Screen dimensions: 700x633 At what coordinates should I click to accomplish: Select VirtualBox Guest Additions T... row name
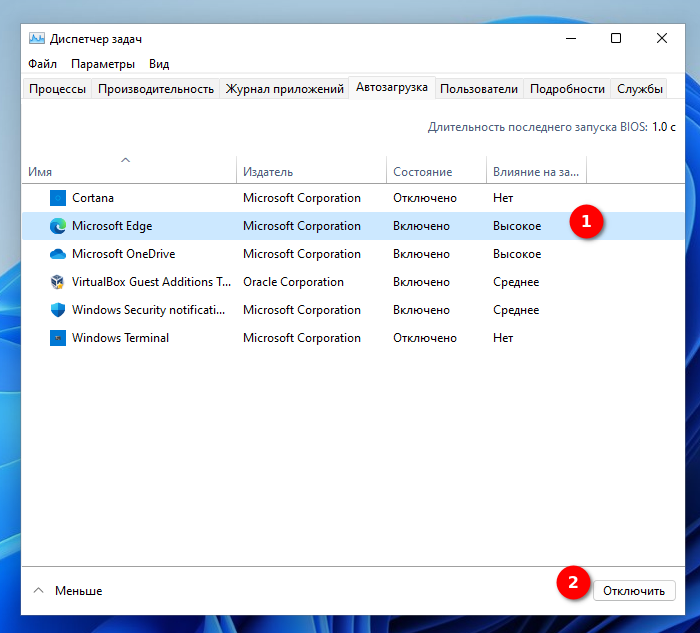coord(151,282)
